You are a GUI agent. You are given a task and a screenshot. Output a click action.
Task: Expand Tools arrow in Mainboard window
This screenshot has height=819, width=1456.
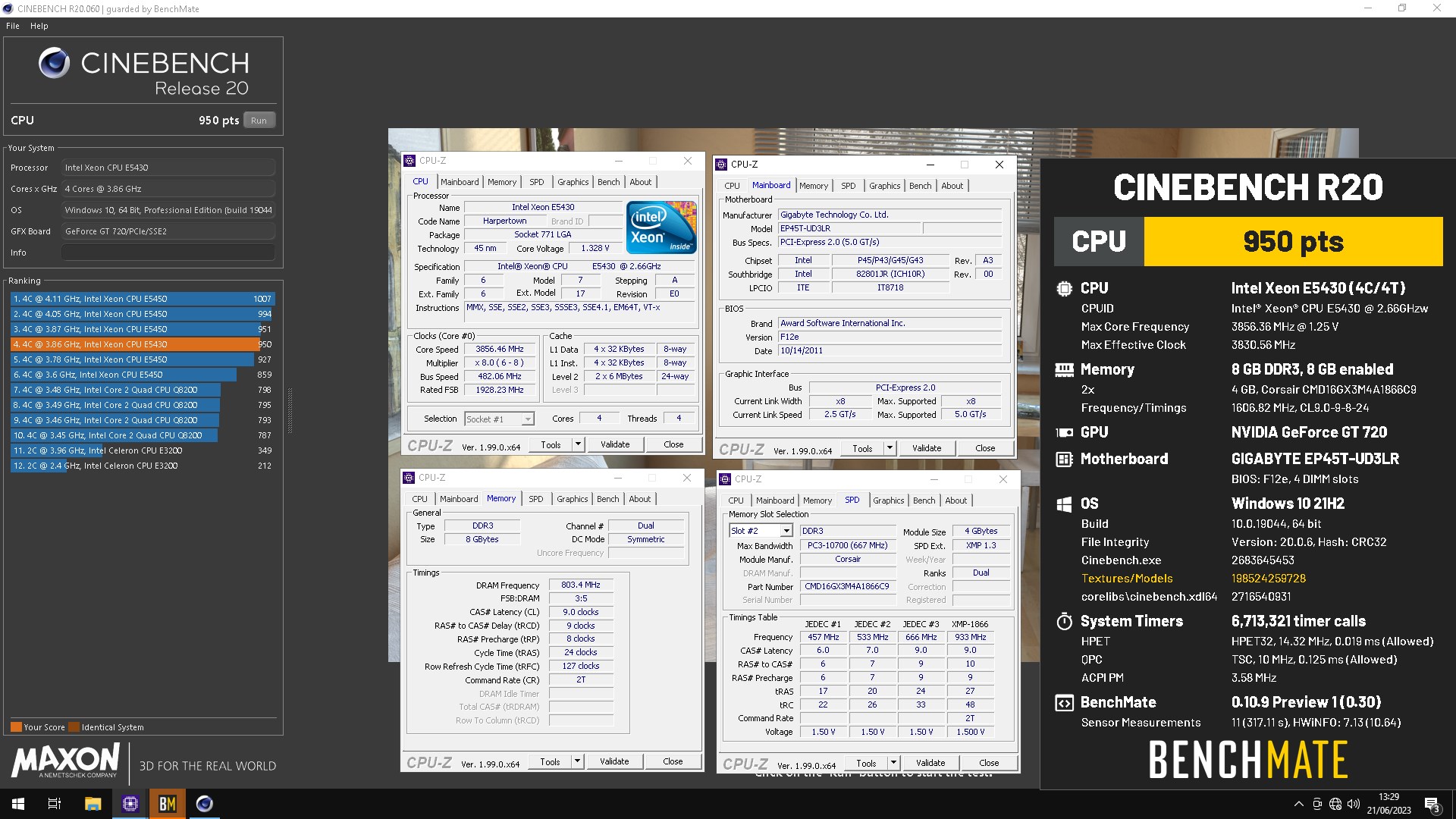(x=890, y=448)
